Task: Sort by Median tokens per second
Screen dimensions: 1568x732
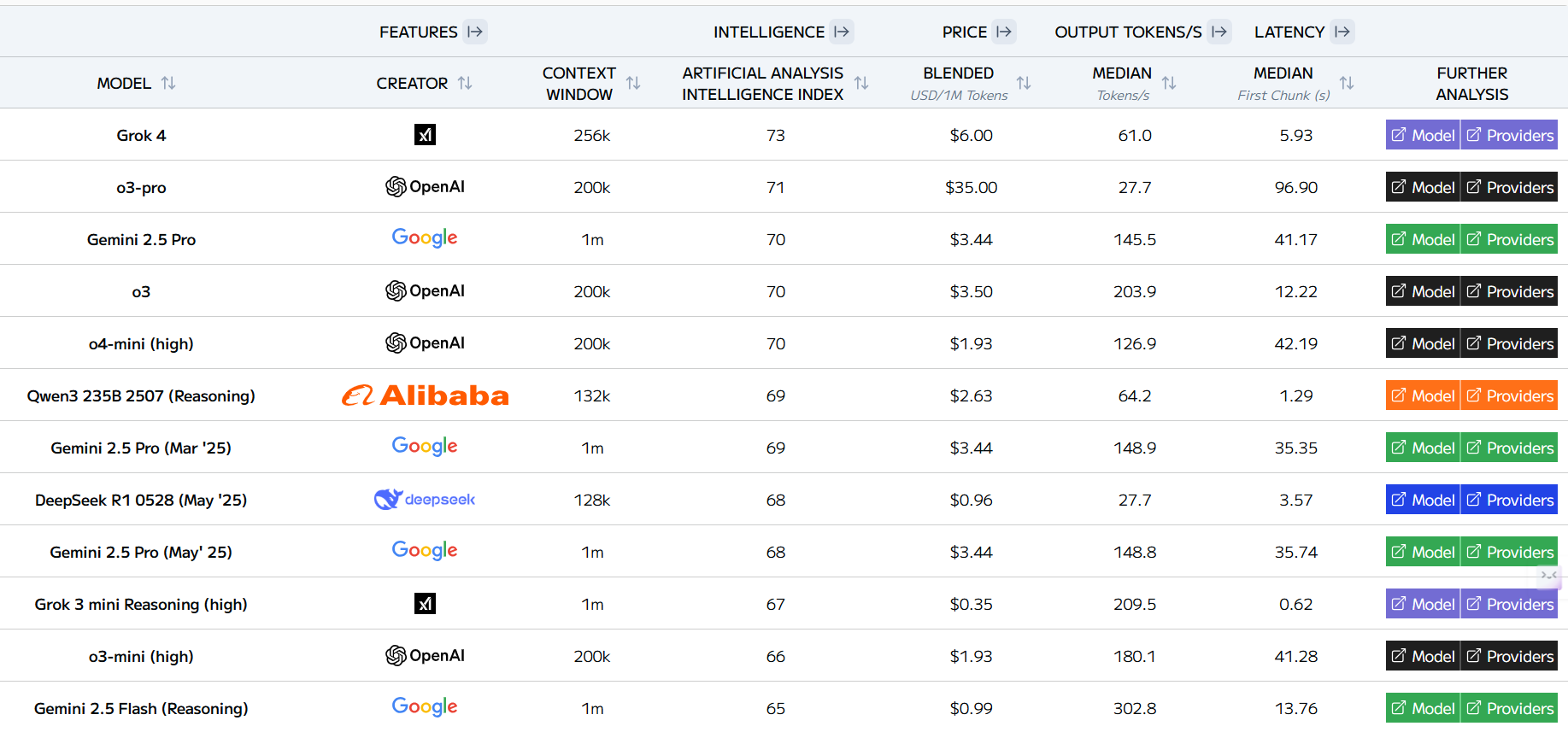Action: 1169,83
